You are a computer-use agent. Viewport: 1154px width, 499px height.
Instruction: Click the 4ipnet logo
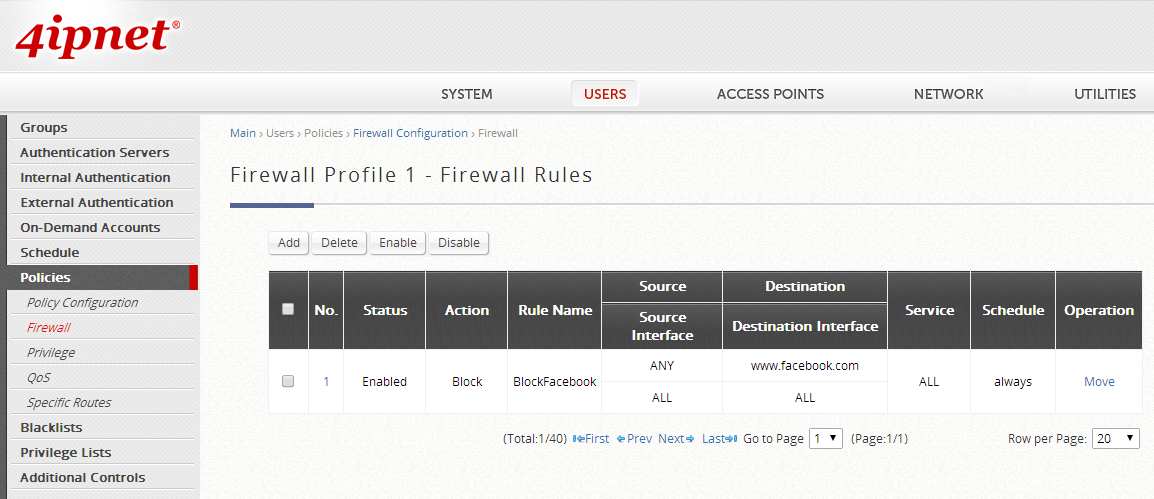point(97,37)
